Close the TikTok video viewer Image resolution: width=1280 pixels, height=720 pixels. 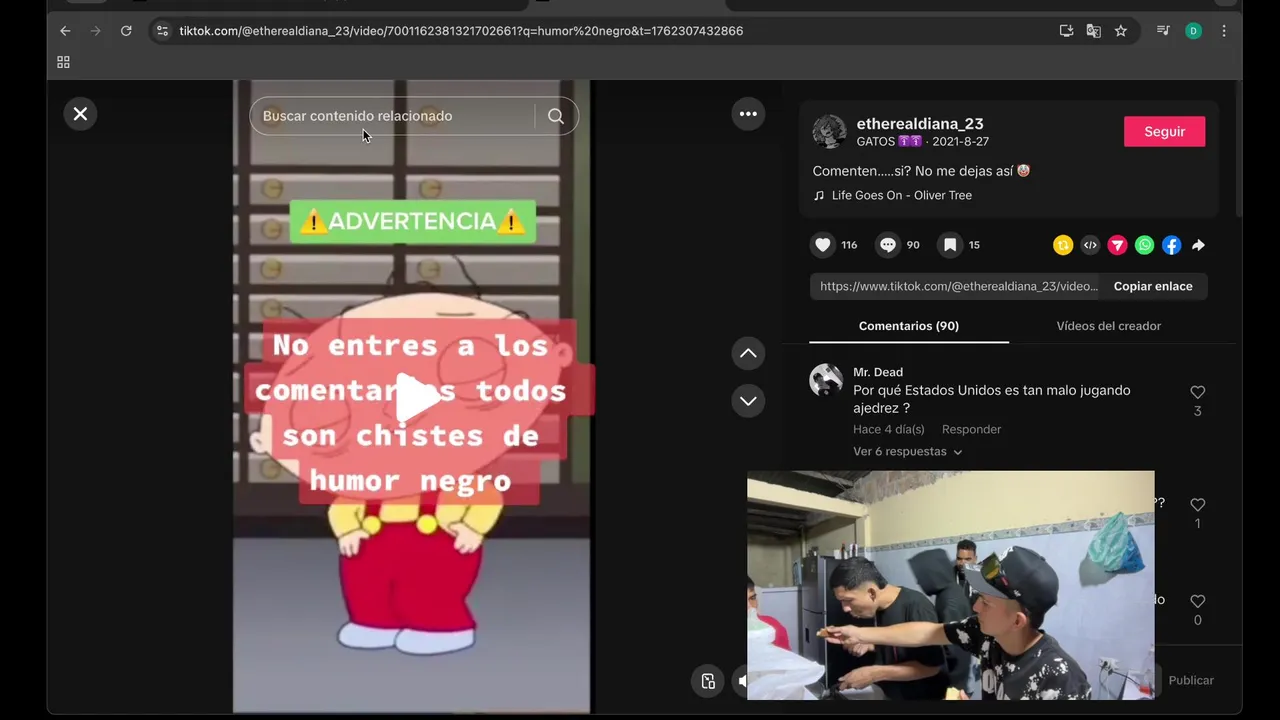click(x=80, y=114)
